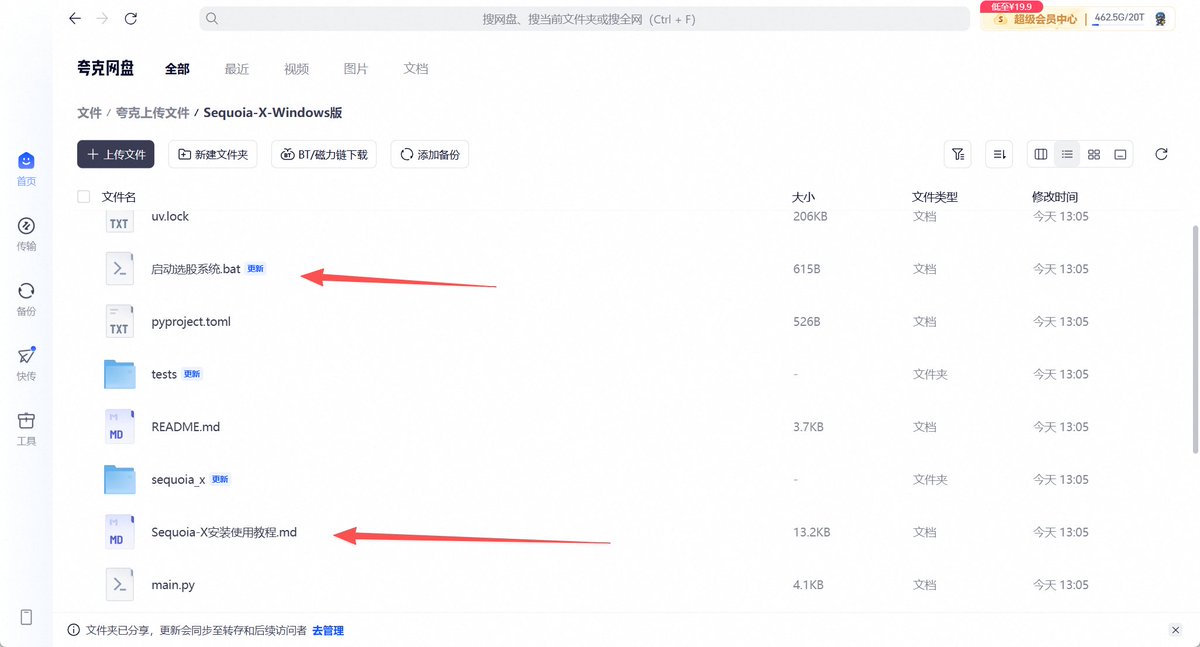Go to 夸克上传文件 in the breadcrumb
The width and height of the screenshot is (1200, 647).
(153, 113)
